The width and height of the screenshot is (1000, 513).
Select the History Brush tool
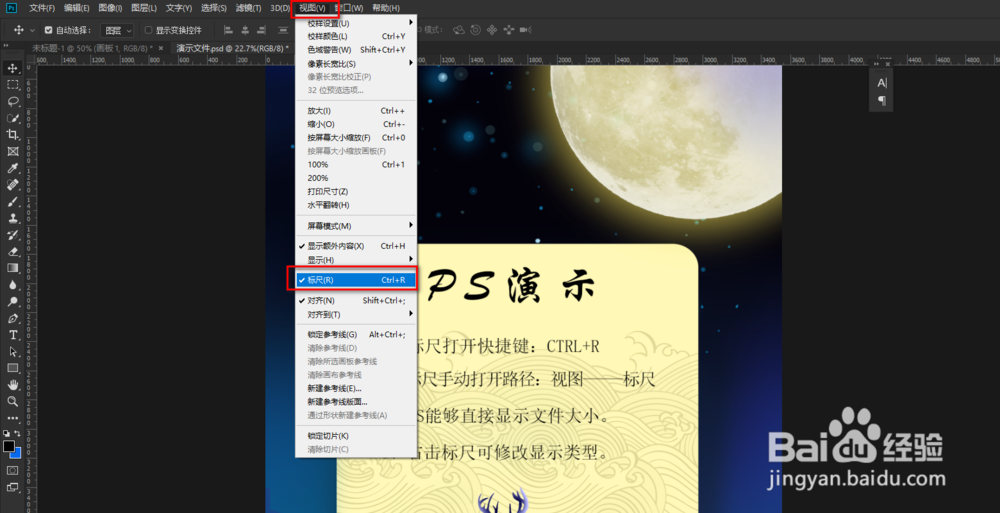[13, 235]
